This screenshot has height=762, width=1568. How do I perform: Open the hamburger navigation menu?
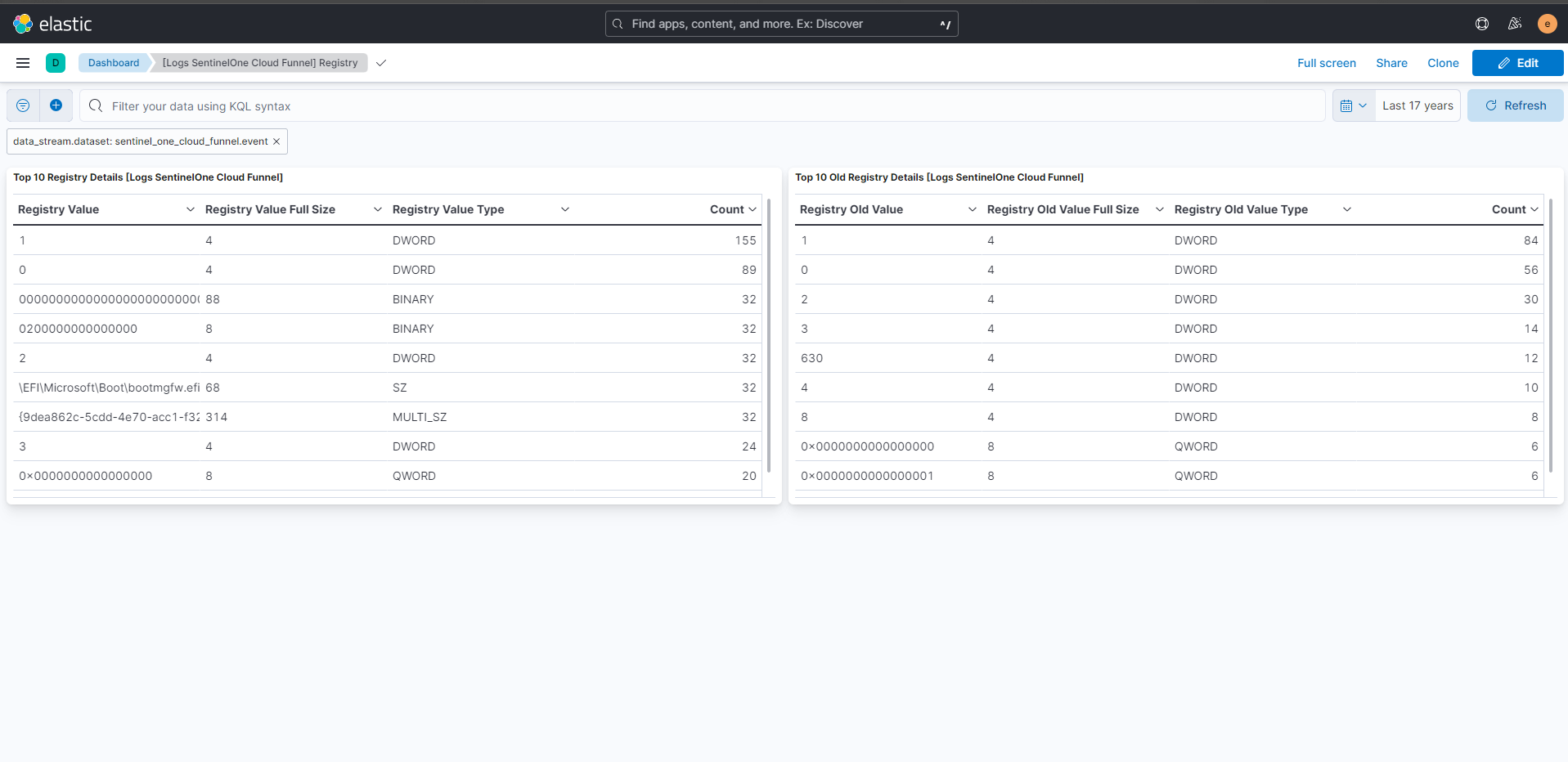pyautogui.click(x=23, y=63)
